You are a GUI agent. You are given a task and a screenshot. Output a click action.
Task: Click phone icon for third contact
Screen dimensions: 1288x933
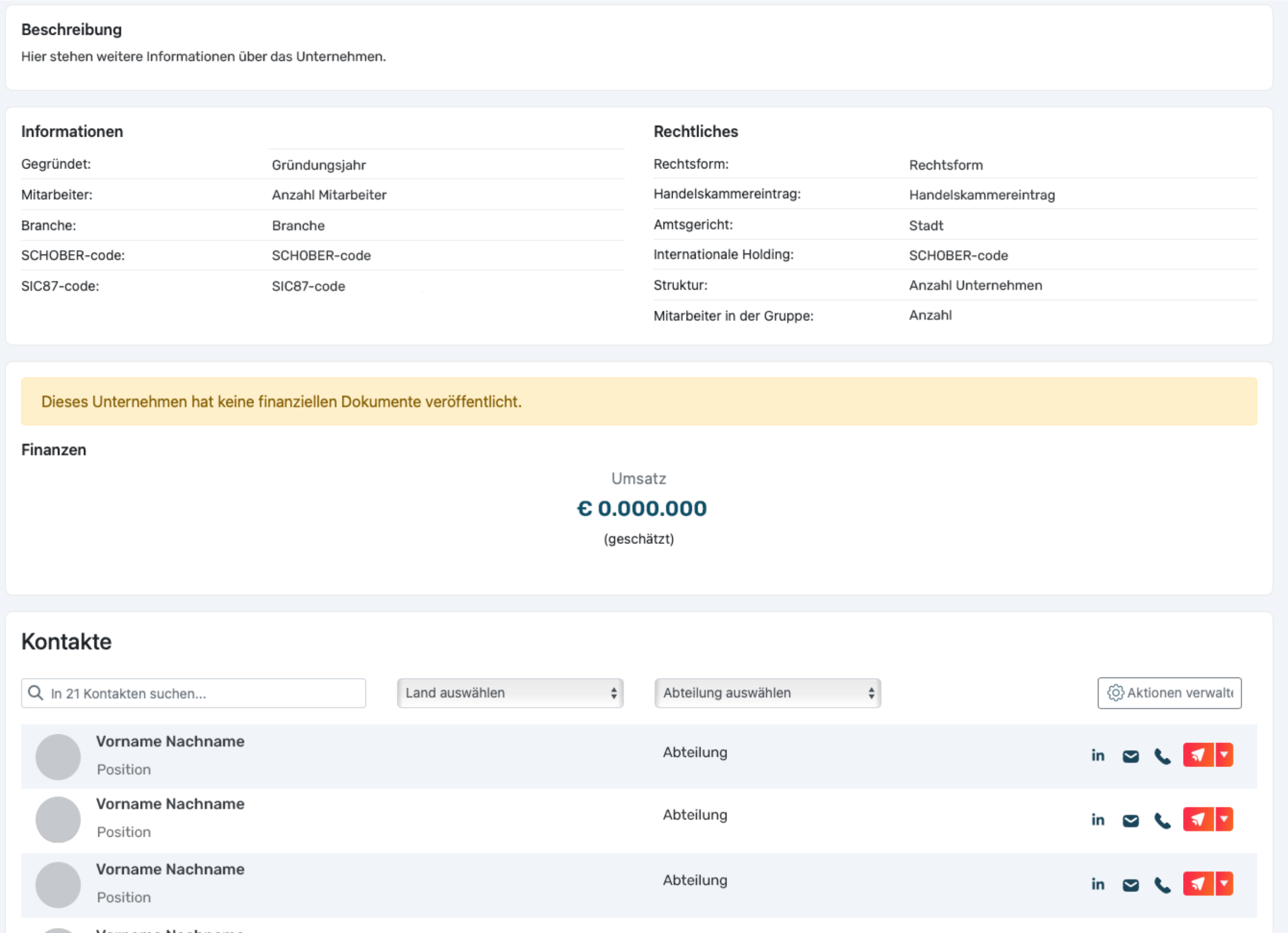pos(1162,885)
